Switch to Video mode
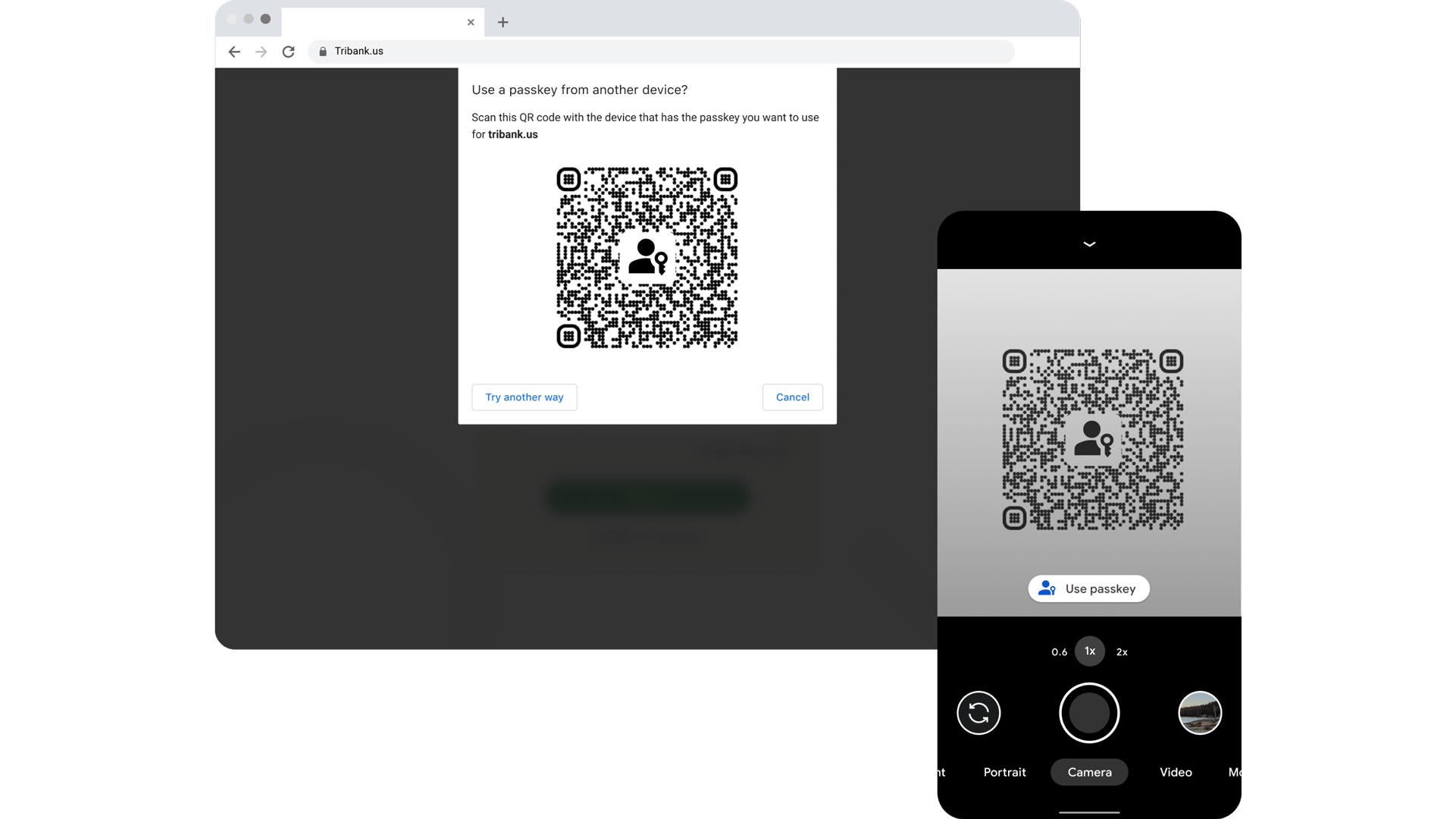The height and width of the screenshot is (819, 1456). 1176,772
